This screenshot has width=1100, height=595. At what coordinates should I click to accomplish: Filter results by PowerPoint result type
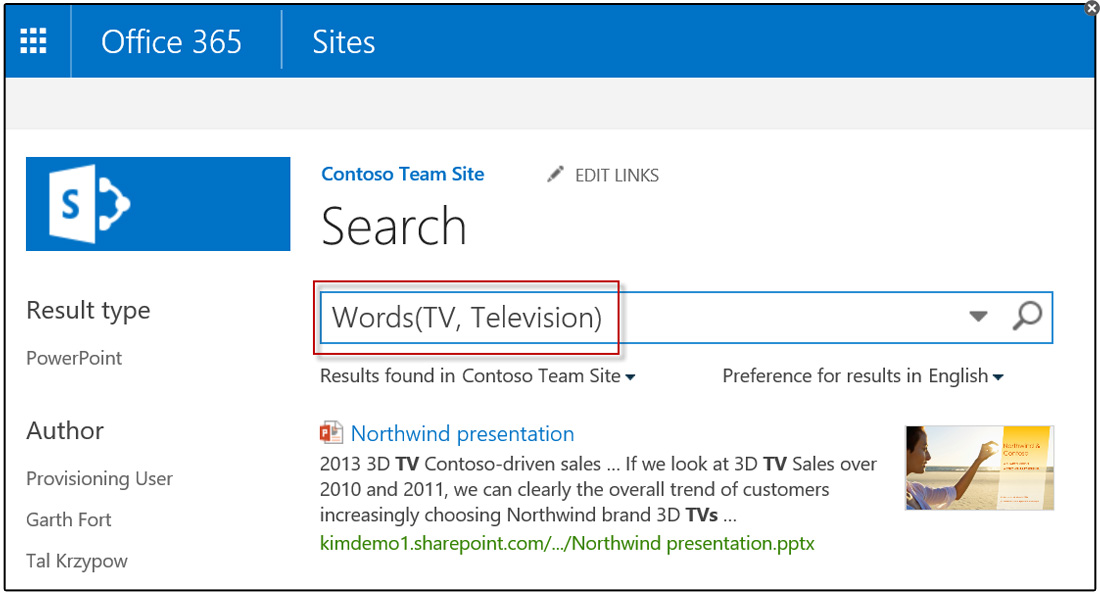[x=74, y=358]
